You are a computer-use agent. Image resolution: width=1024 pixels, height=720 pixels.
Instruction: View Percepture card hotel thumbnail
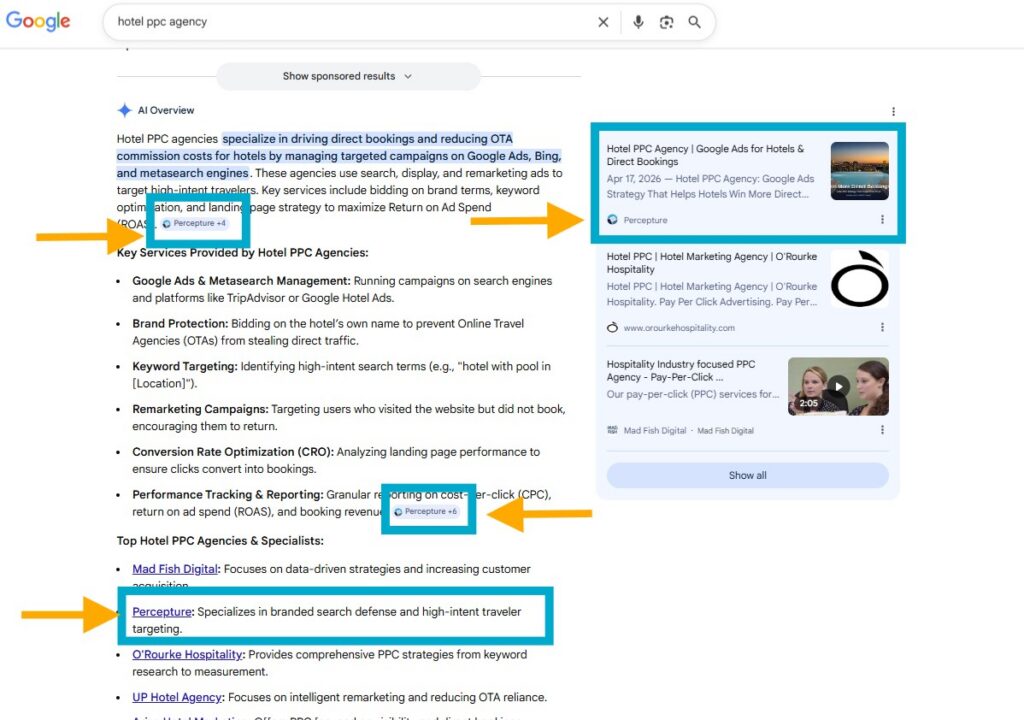pyautogui.click(x=859, y=171)
